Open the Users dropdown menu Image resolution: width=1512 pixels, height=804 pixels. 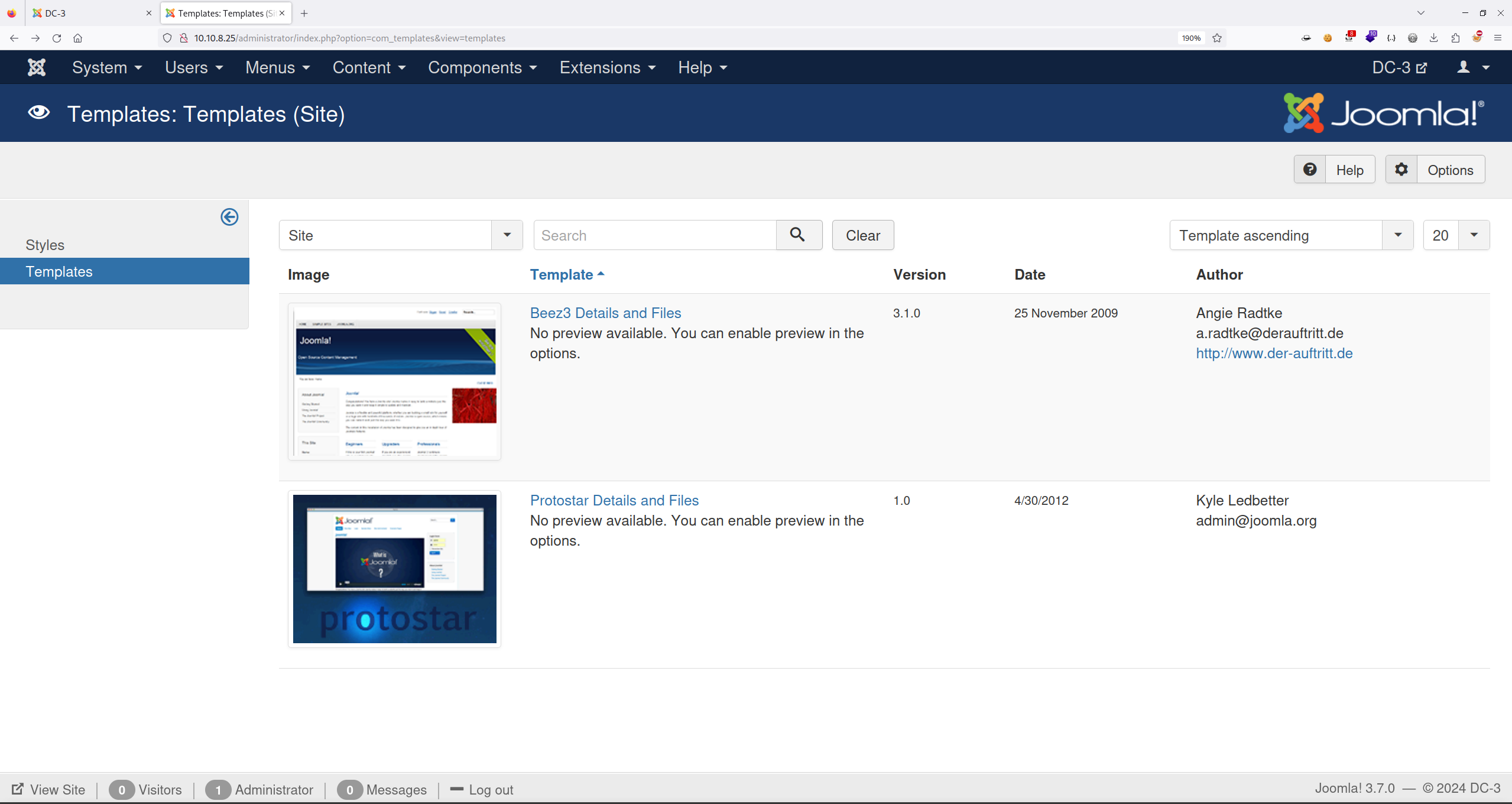pos(194,67)
